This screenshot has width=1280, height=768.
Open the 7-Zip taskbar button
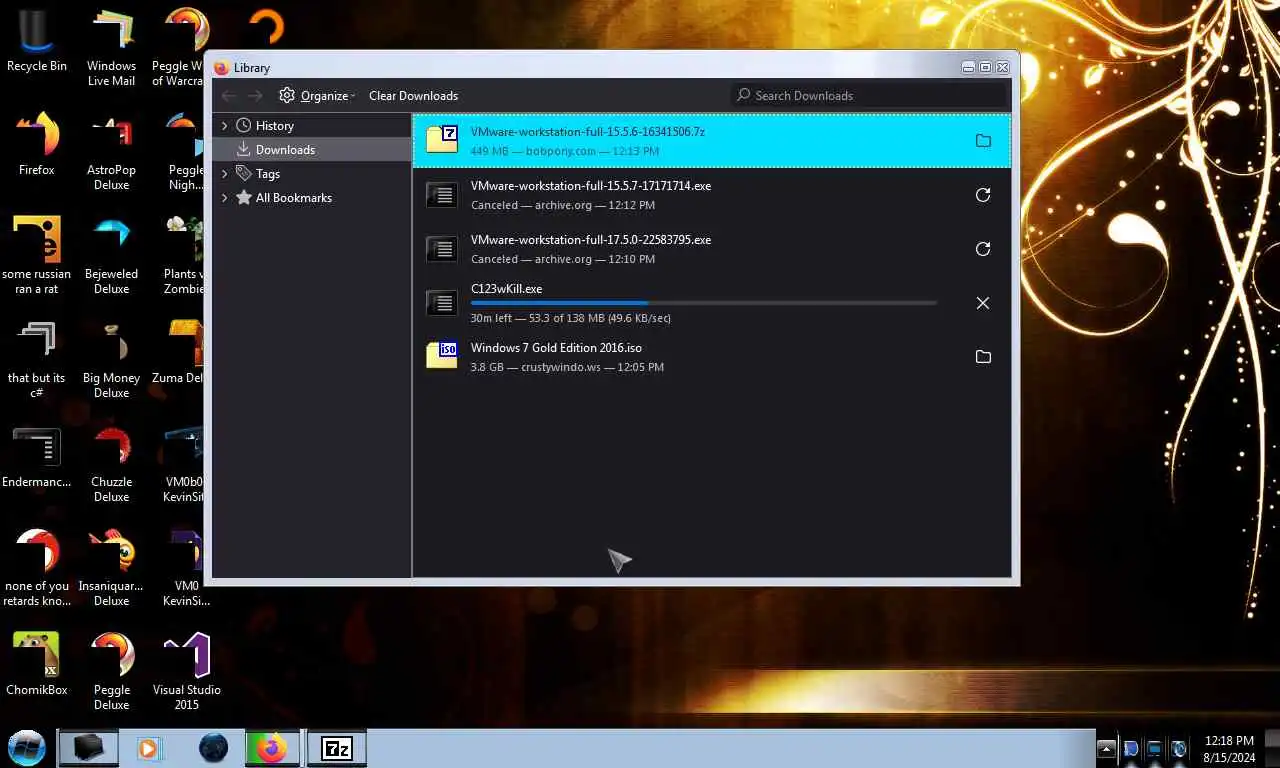tap(336, 748)
